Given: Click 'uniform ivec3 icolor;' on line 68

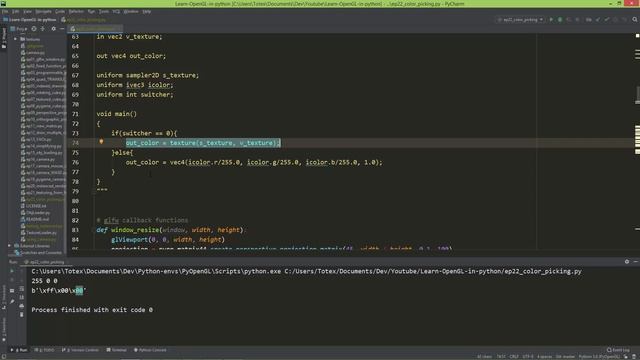Looking at the screenshot, I should pyautogui.click(x=135, y=85).
